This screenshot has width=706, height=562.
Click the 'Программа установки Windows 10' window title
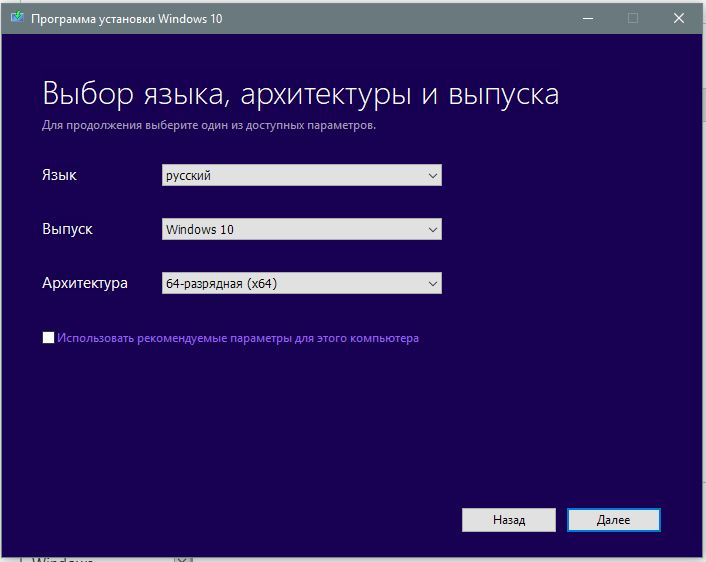[x=127, y=19]
